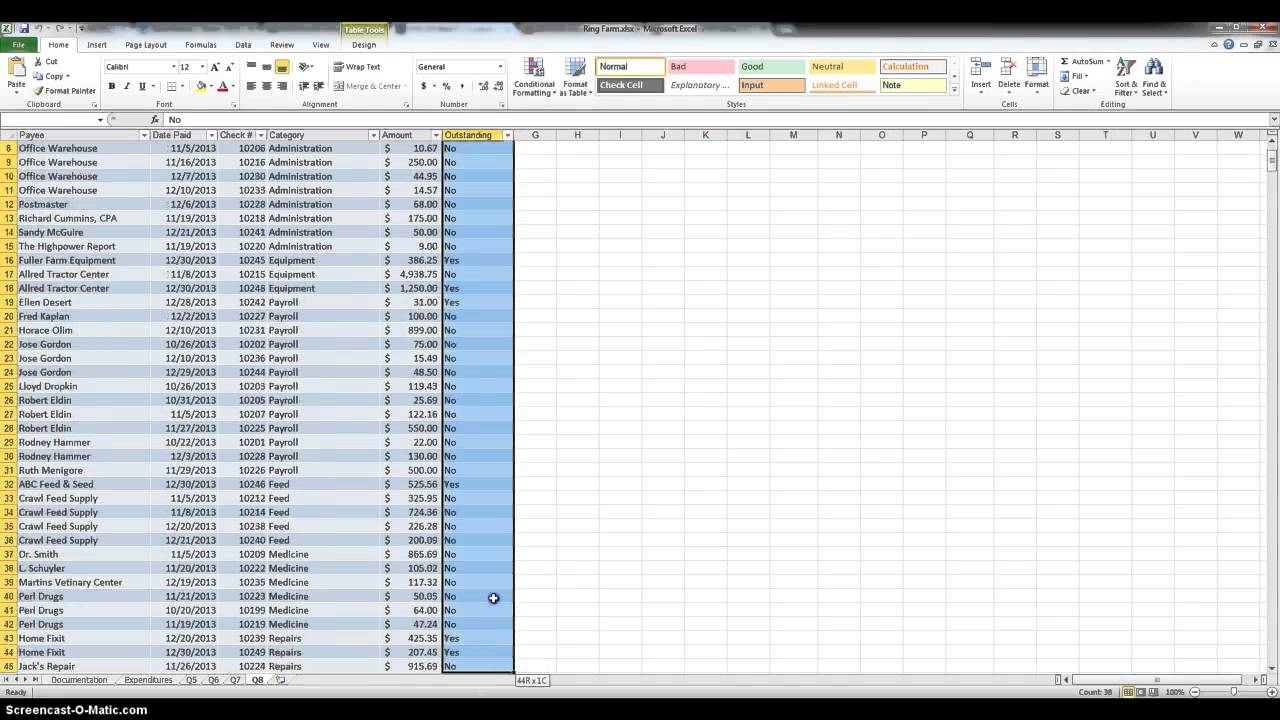Increase the indent level
This screenshot has height=720, width=1280.
pos(318,86)
